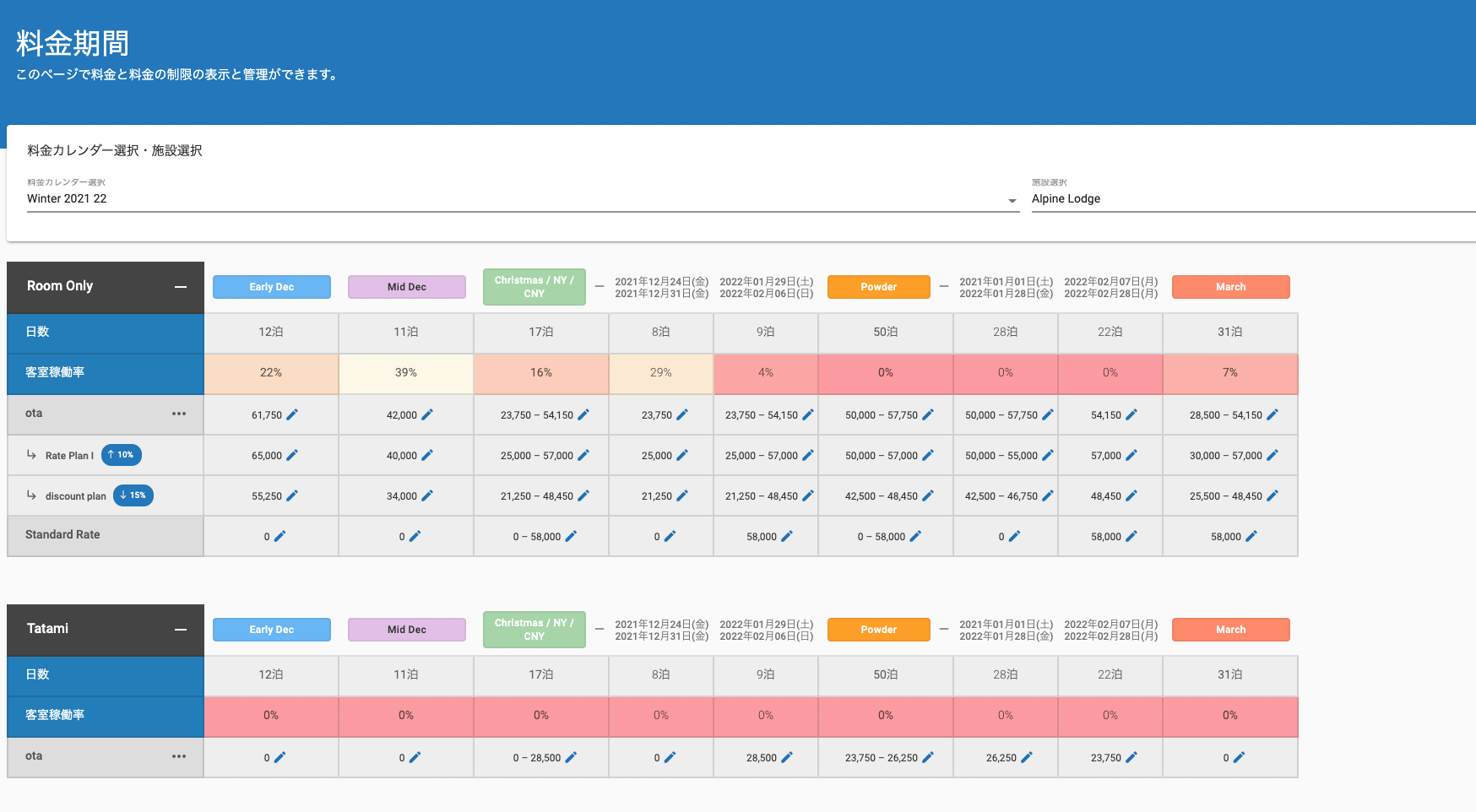1476x812 pixels.
Task: Edit Standard Rate March 58,000 value
Action: click(x=1251, y=536)
